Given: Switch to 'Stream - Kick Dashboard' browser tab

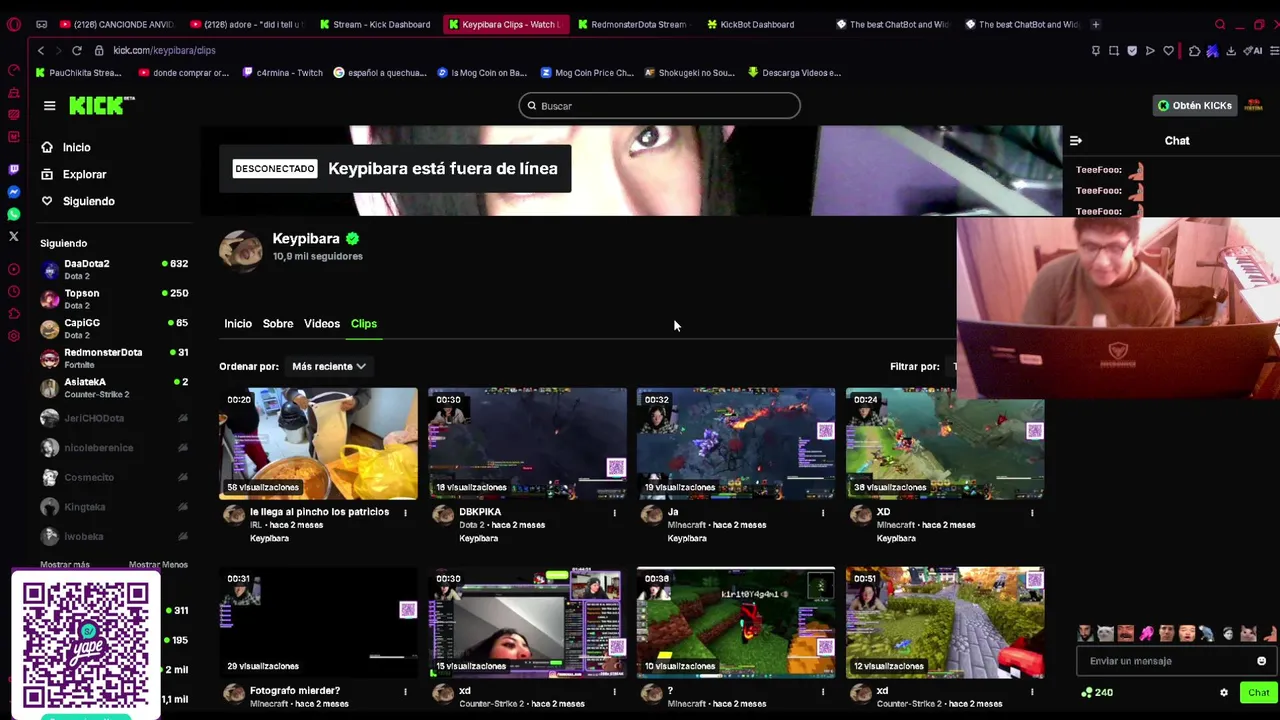Looking at the screenshot, I should coord(376,24).
